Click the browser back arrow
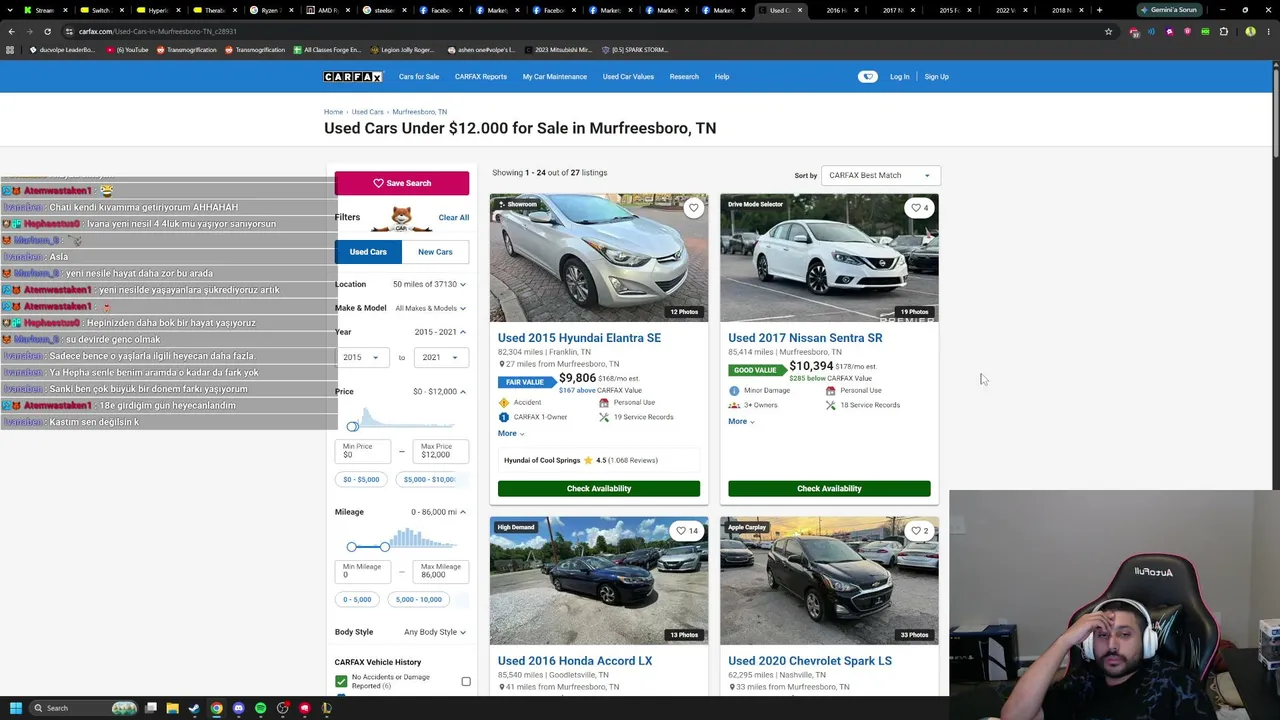This screenshot has height=720, width=1280. click(11, 31)
